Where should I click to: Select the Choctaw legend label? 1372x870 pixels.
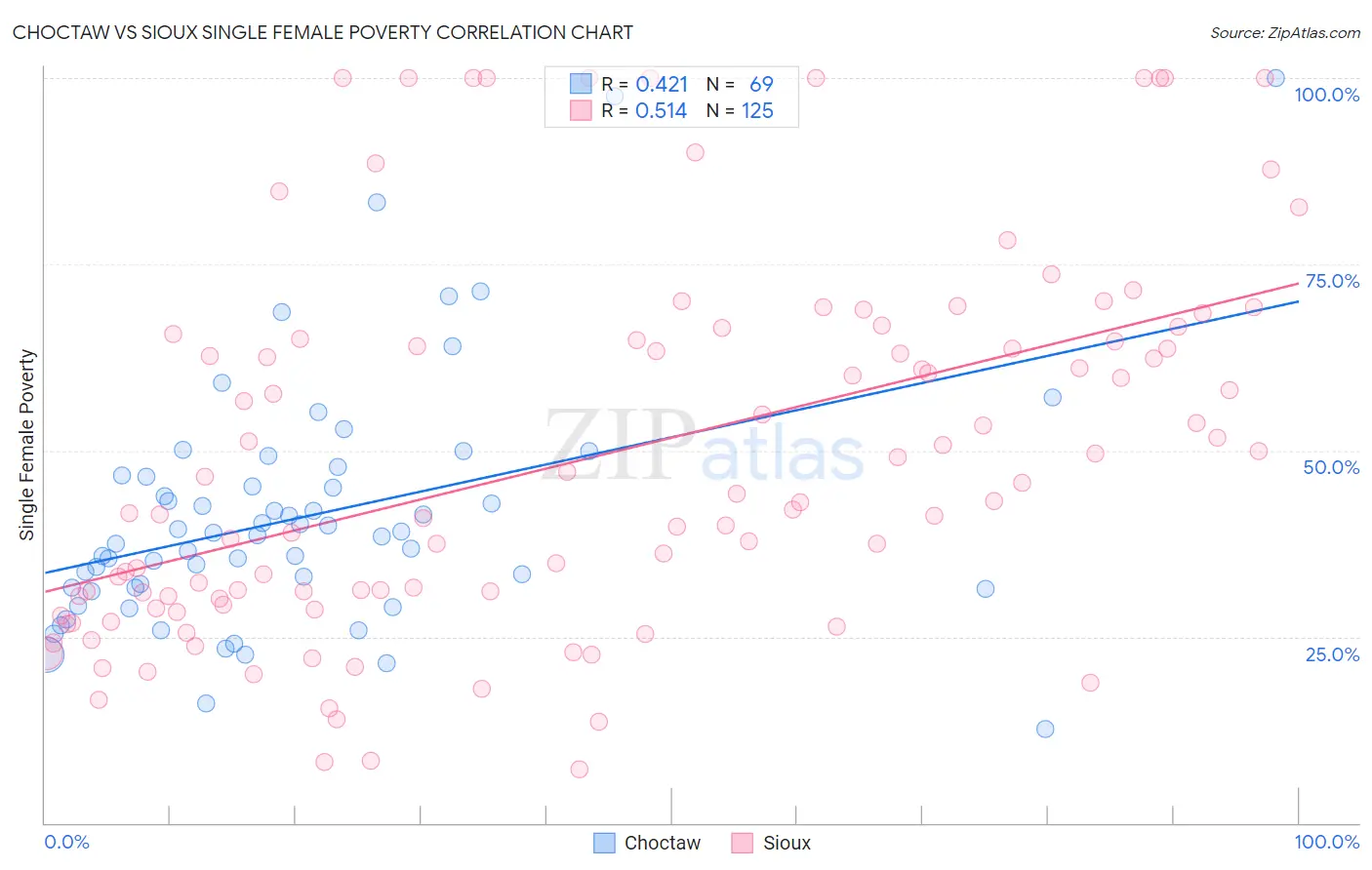663,843
